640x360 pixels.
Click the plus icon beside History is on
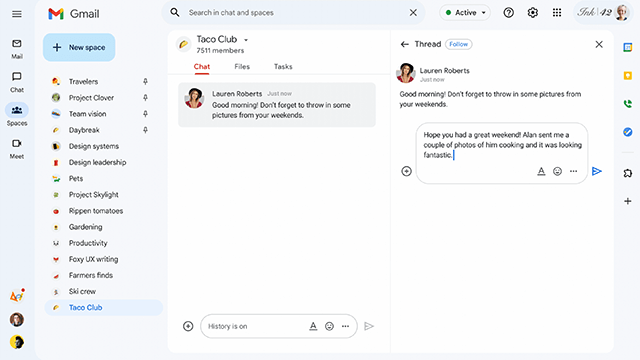(188, 326)
